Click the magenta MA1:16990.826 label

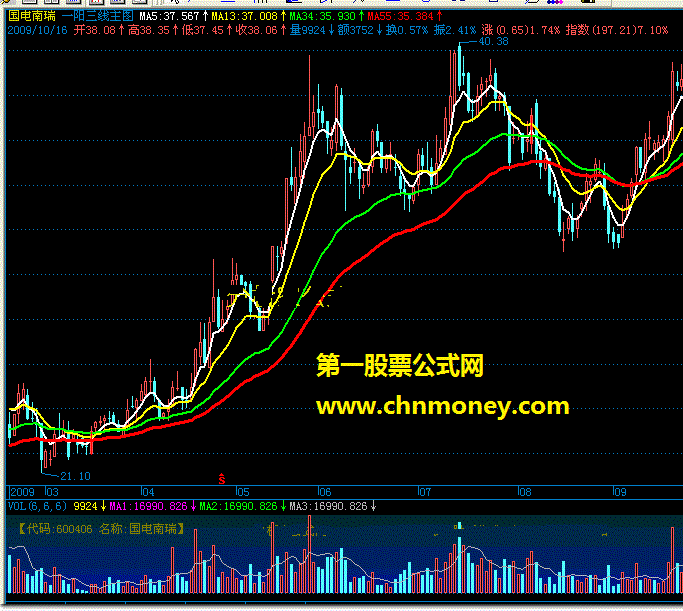tap(148, 506)
